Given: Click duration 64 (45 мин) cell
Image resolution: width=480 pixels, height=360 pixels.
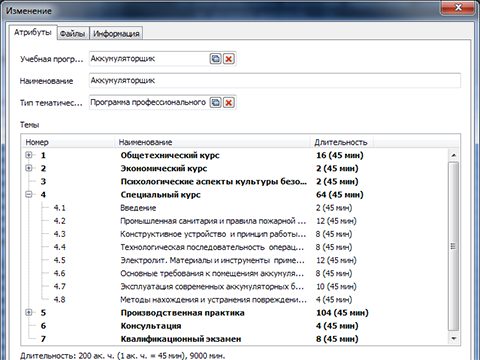Looking at the screenshot, I should tap(340, 195).
